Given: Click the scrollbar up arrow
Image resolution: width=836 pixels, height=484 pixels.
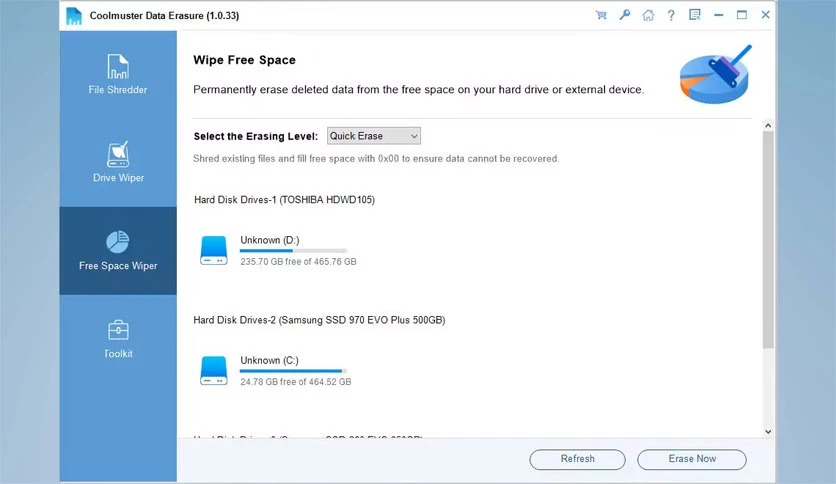Looking at the screenshot, I should click(x=768, y=126).
